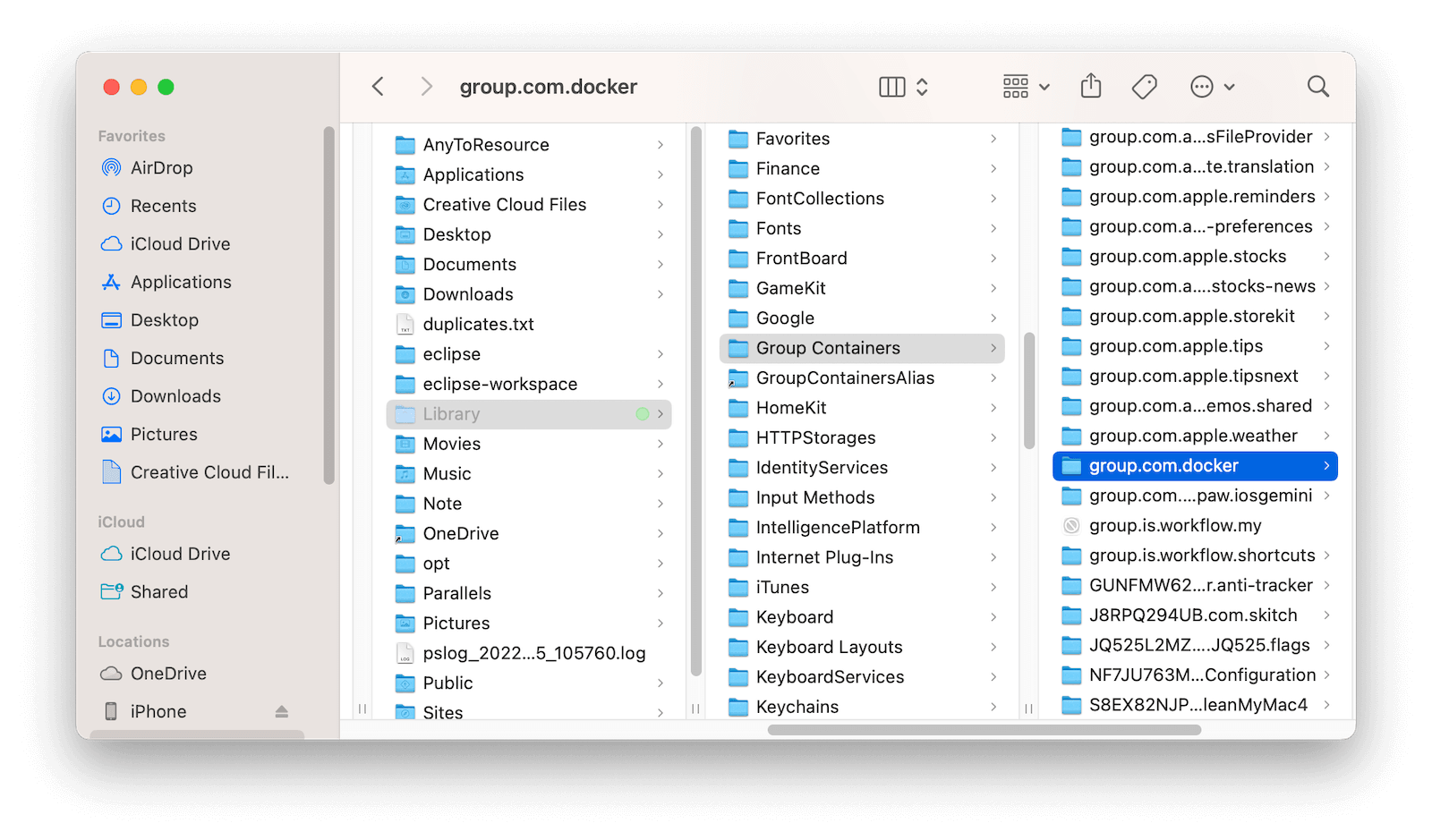Select group.is.workflow.my item
The width and height of the screenshot is (1432, 840).
pos(1174,526)
